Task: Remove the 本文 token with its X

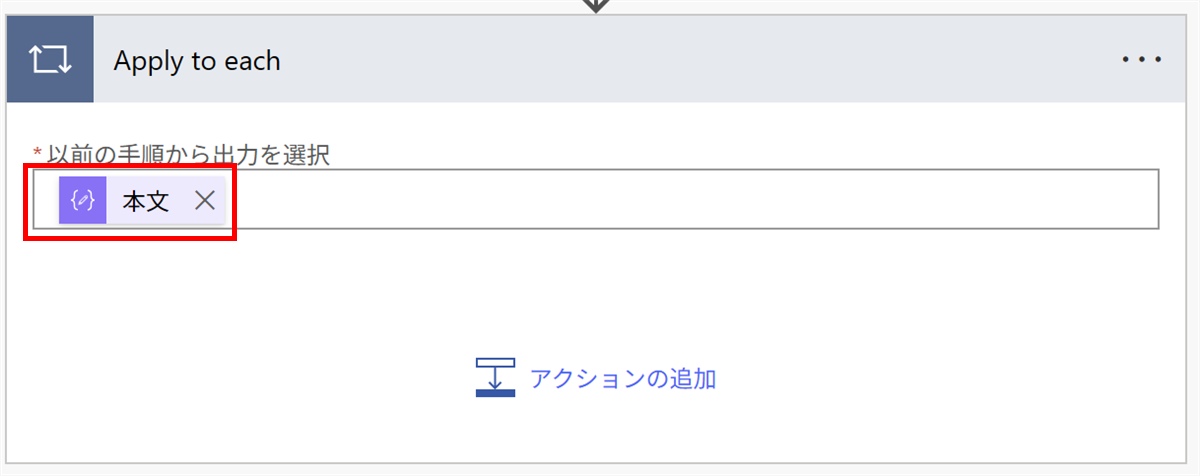Action: point(205,201)
